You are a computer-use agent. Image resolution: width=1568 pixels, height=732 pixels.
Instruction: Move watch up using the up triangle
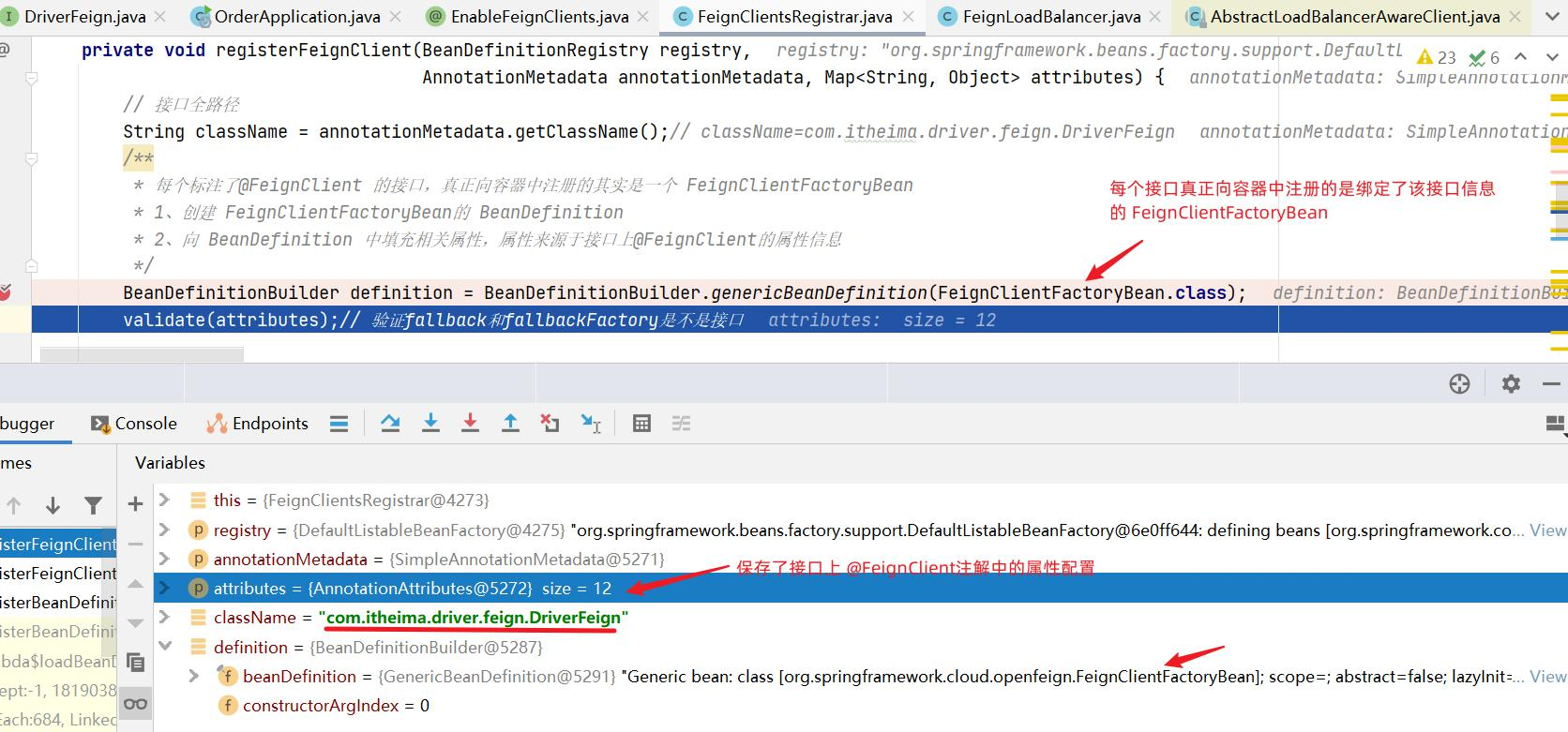pyautogui.click(x=135, y=583)
